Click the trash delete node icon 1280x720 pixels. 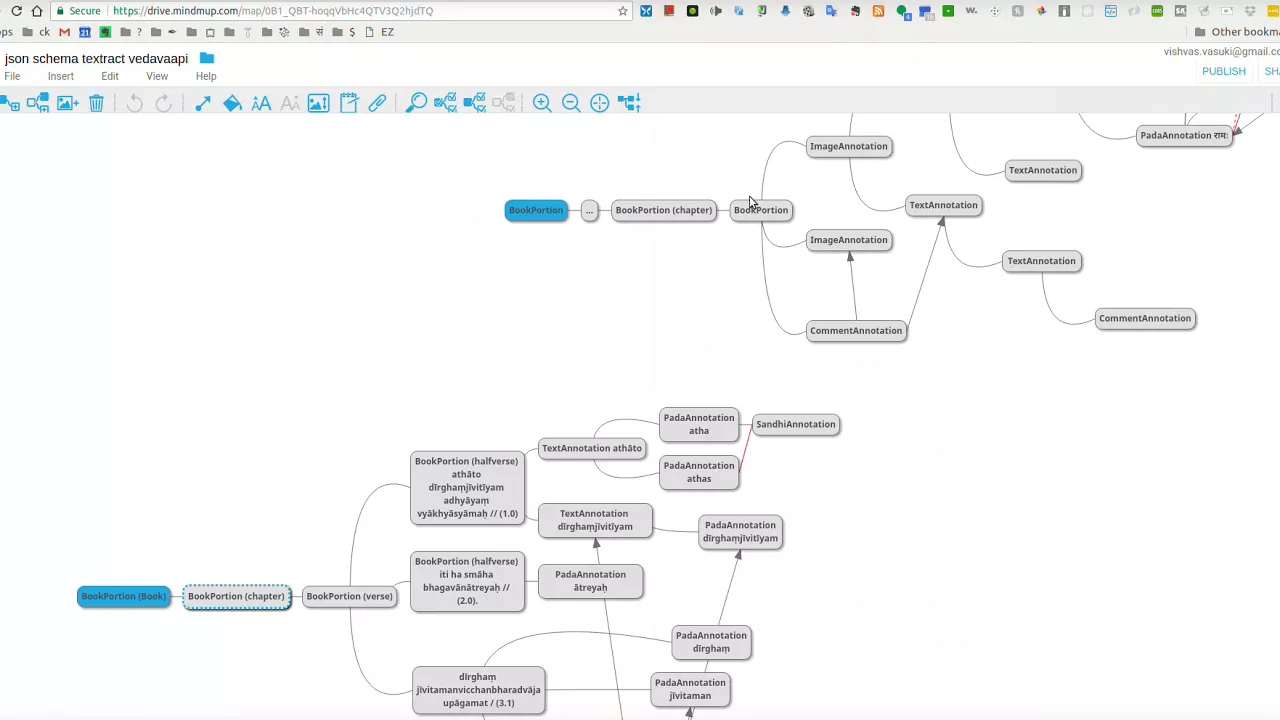(x=96, y=103)
